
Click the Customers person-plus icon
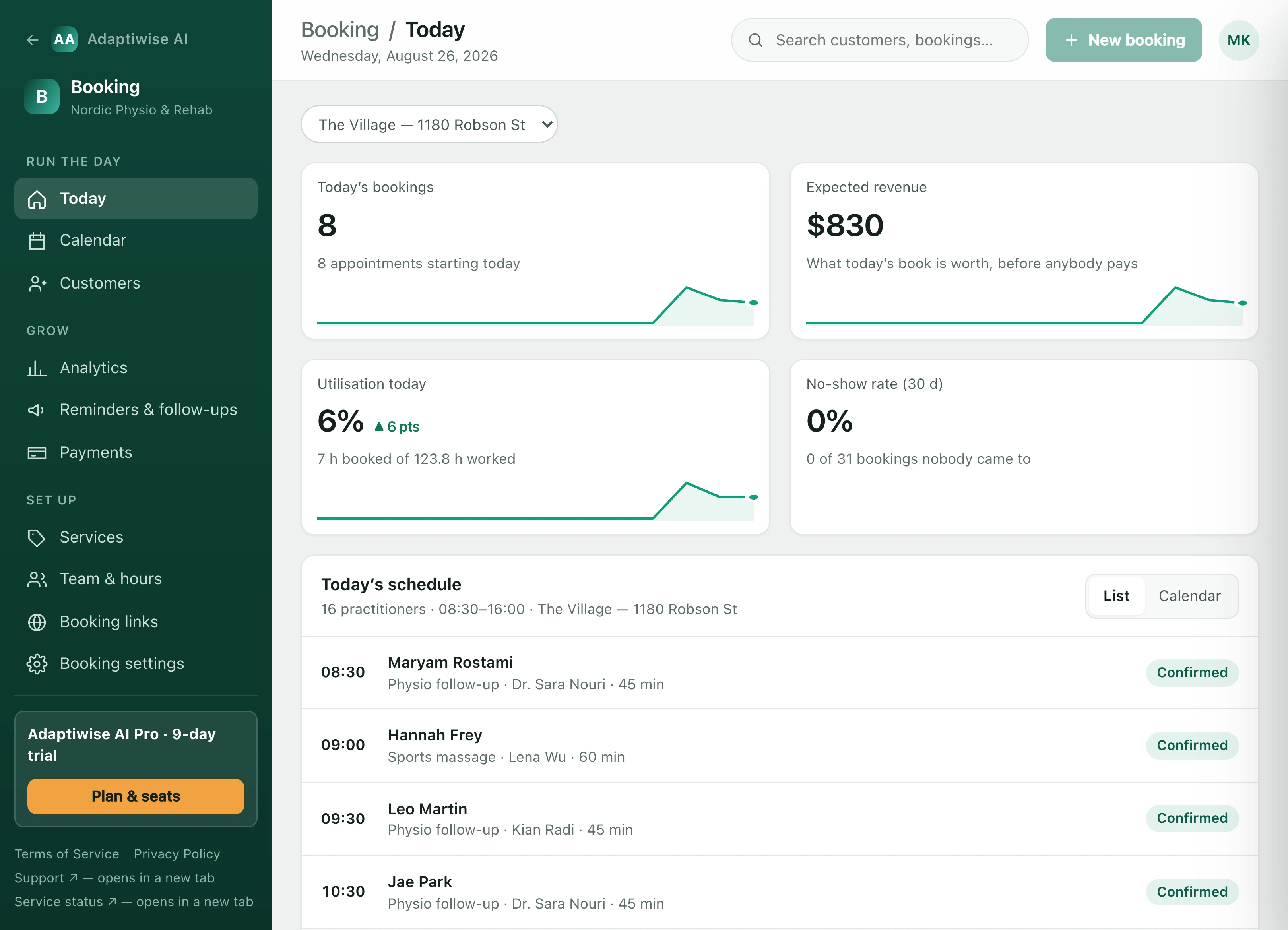[x=37, y=283]
